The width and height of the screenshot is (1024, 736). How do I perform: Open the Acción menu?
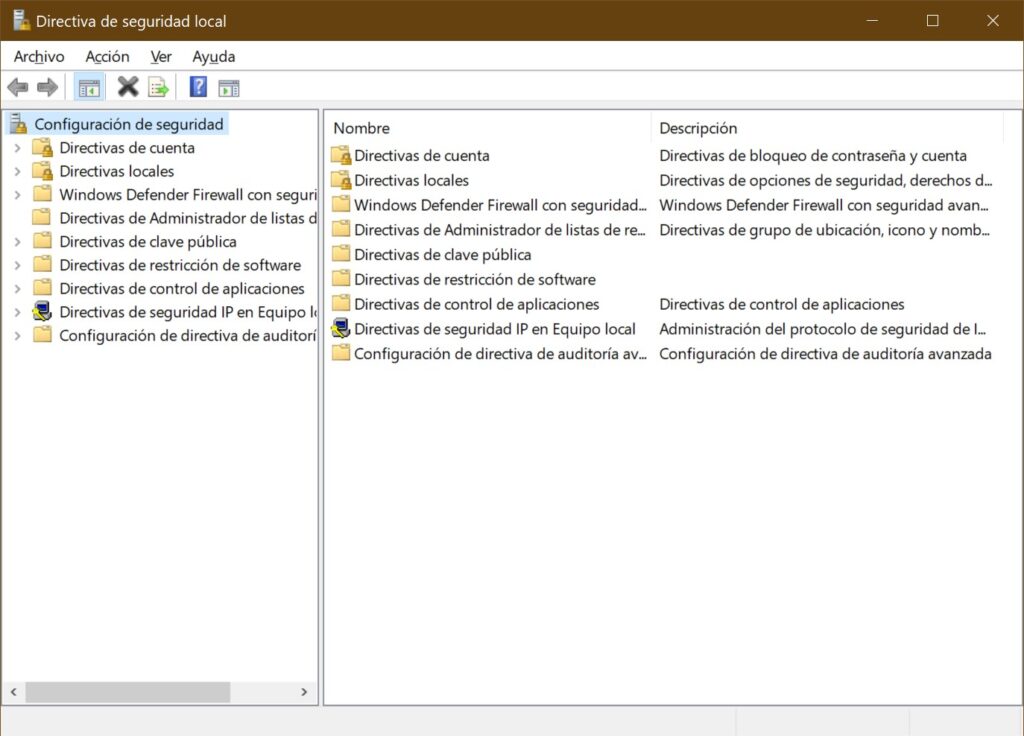pos(107,56)
